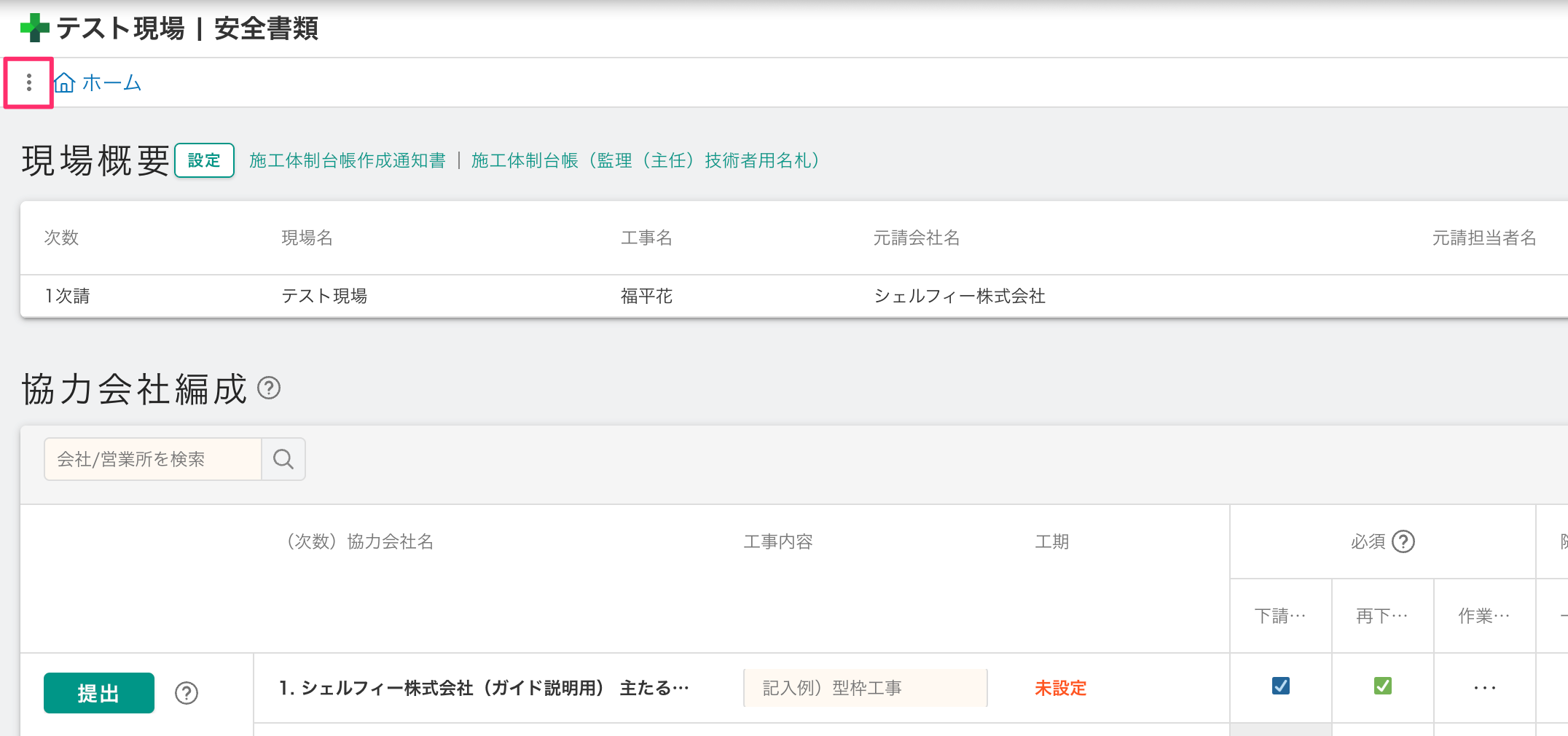The image size is (1568, 736).
Task: Toggle the blue 下請 checkbox
Action: [x=1280, y=686]
